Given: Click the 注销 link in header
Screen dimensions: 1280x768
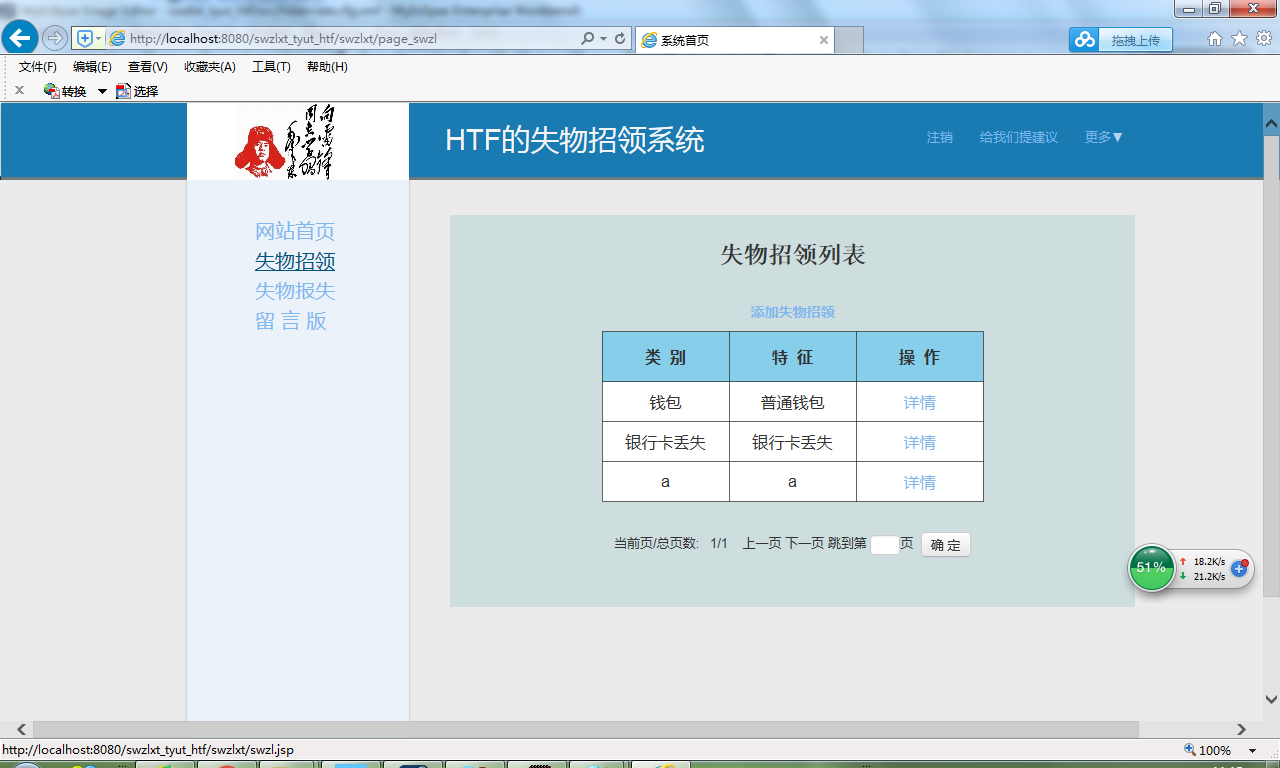Looking at the screenshot, I should click(940, 137).
